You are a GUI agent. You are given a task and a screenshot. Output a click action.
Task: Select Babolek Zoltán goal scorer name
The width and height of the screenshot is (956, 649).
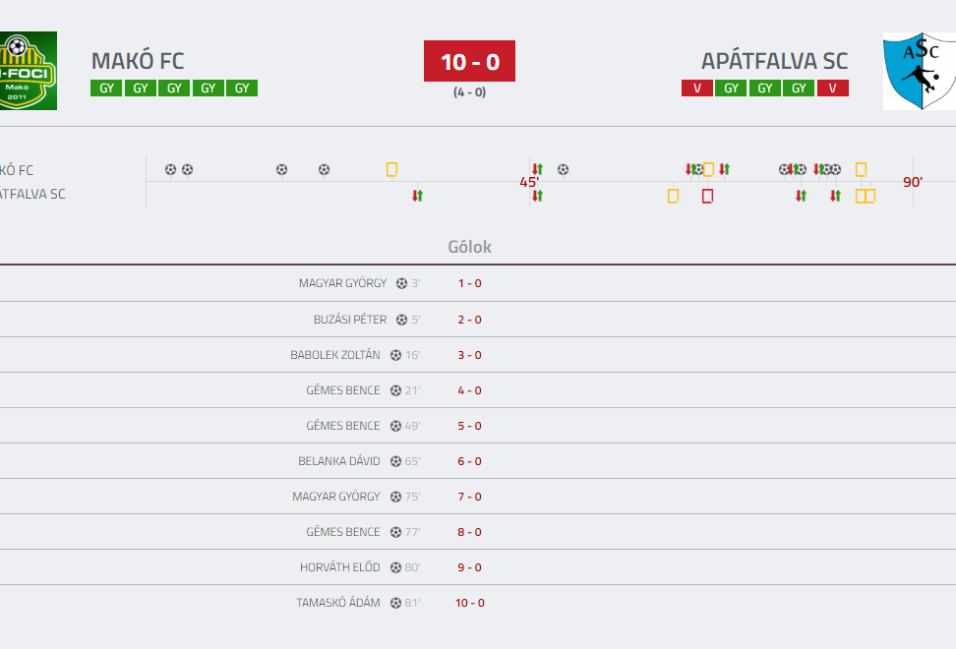tap(335, 355)
